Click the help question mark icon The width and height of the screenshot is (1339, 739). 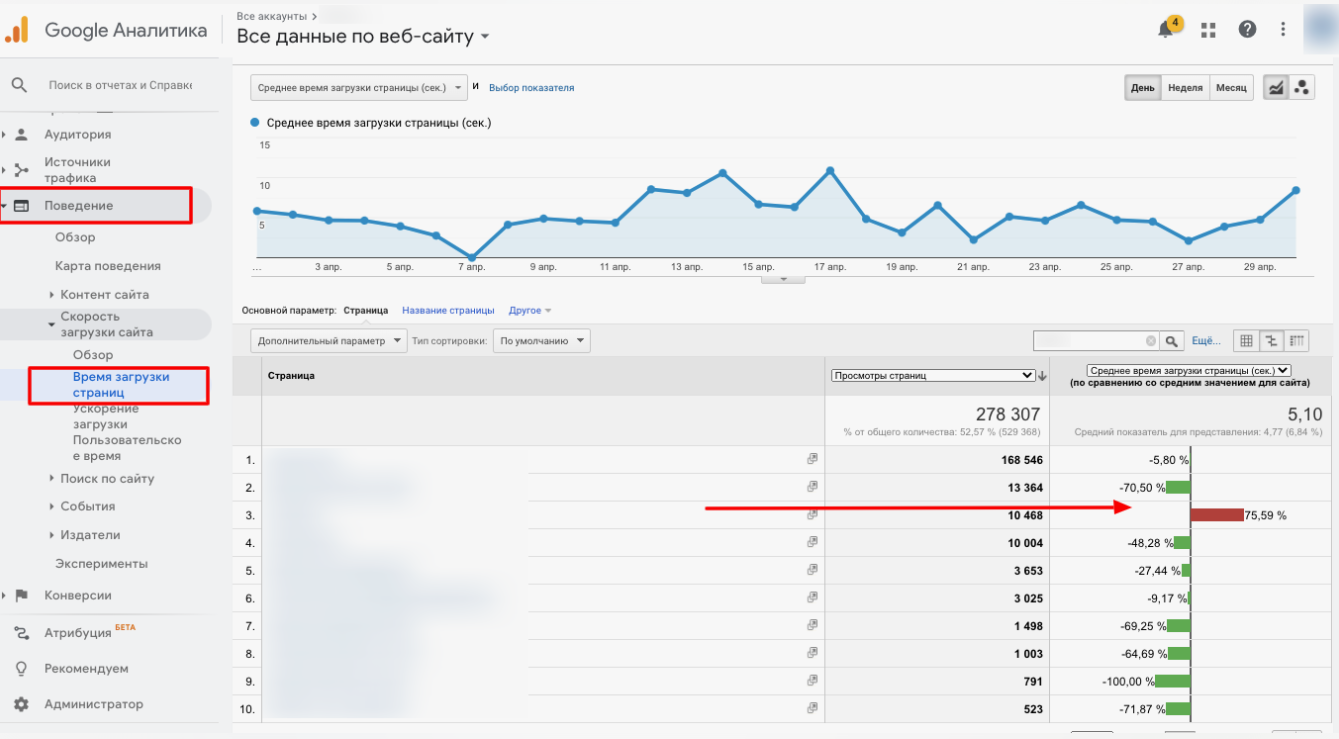1247,30
